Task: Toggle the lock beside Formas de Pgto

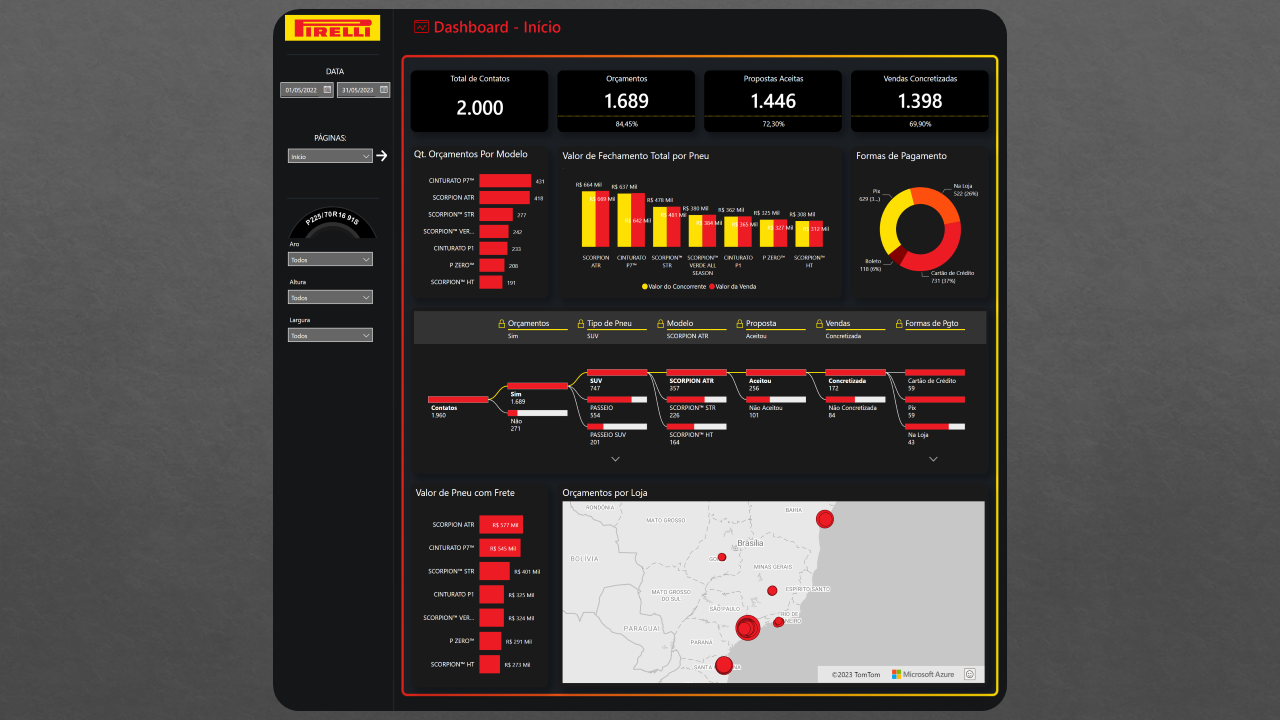Action: [898, 324]
